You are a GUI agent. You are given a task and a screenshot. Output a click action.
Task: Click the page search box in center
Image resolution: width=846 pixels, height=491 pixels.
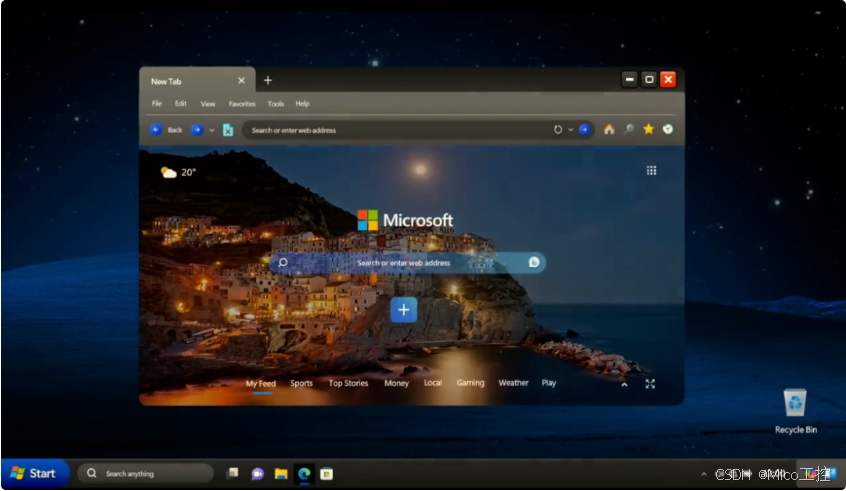pos(408,263)
